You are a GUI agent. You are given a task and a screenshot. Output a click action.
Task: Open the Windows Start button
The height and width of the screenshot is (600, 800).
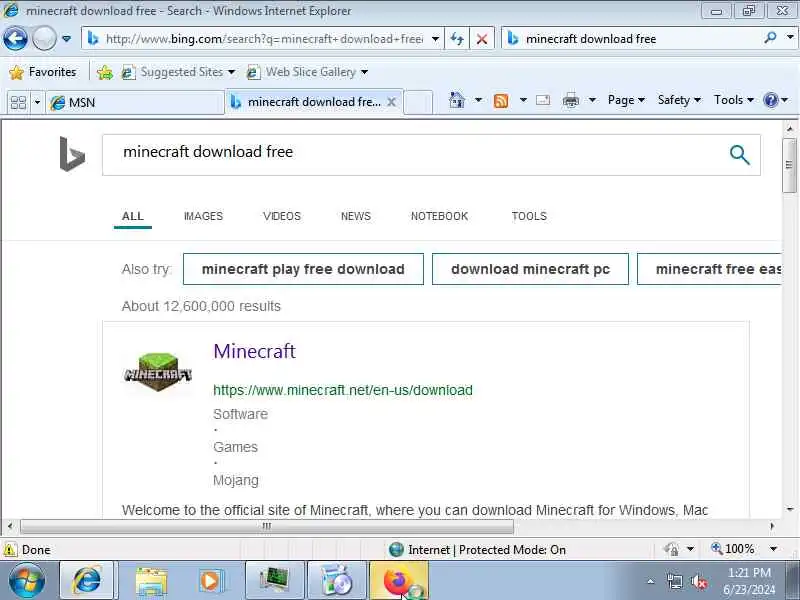pyautogui.click(x=27, y=581)
